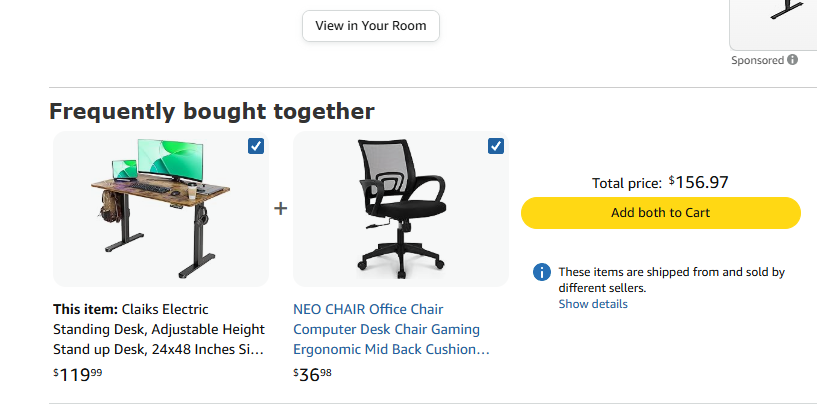Click the $36.98 chair price

[312, 374]
